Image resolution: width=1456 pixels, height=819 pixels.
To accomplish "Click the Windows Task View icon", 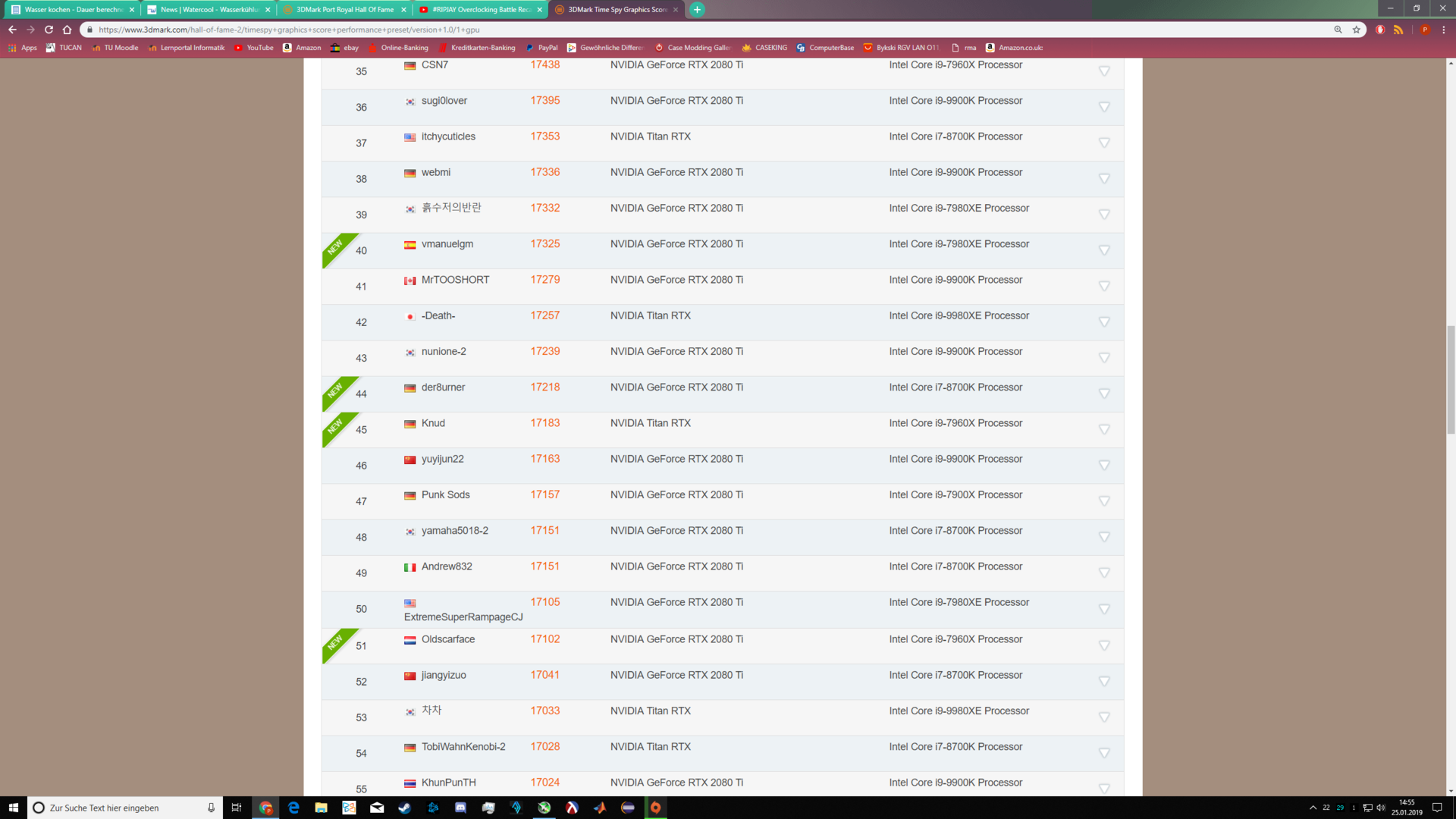I will pos(236,808).
